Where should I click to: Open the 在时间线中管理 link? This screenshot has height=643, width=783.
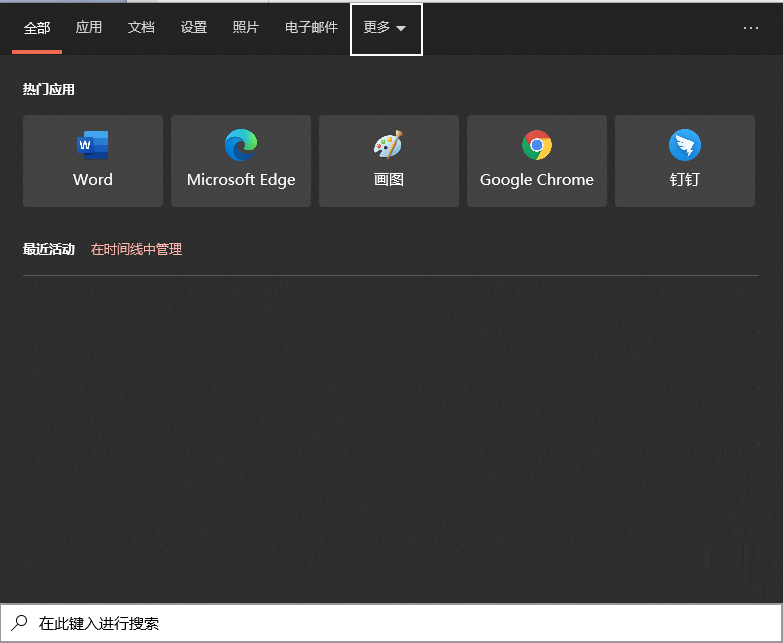(136, 249)
